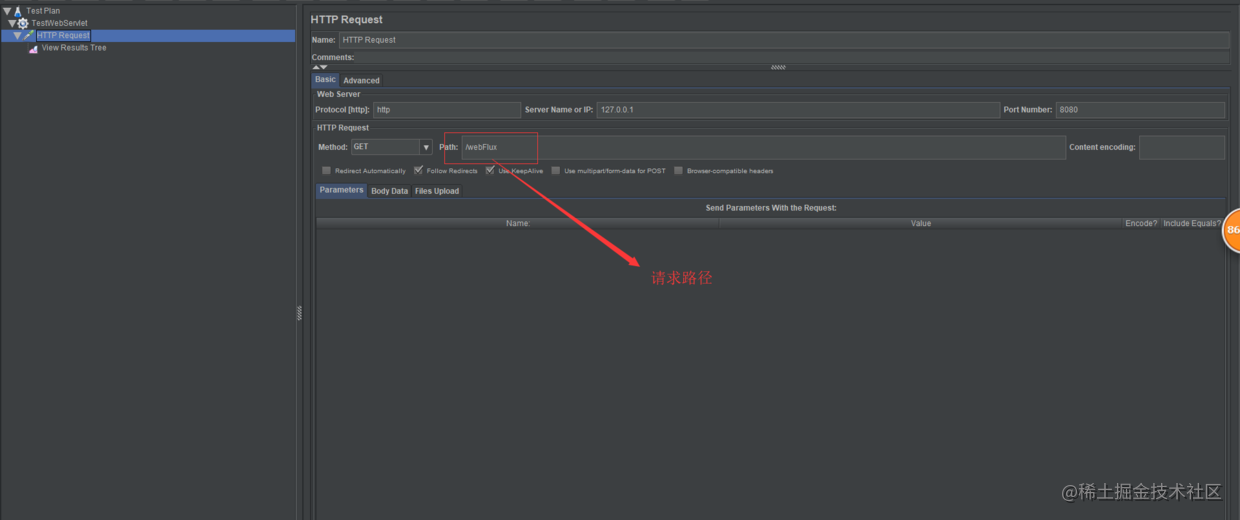Click the TestWebServlet thread group gear icon
The height and width of the screenshot is (520, 1240).
tap(23, 23)
